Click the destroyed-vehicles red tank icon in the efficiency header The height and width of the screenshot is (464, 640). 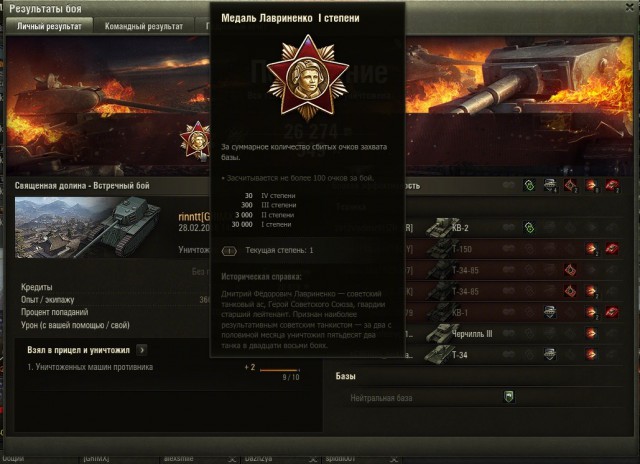click(612, 185)
